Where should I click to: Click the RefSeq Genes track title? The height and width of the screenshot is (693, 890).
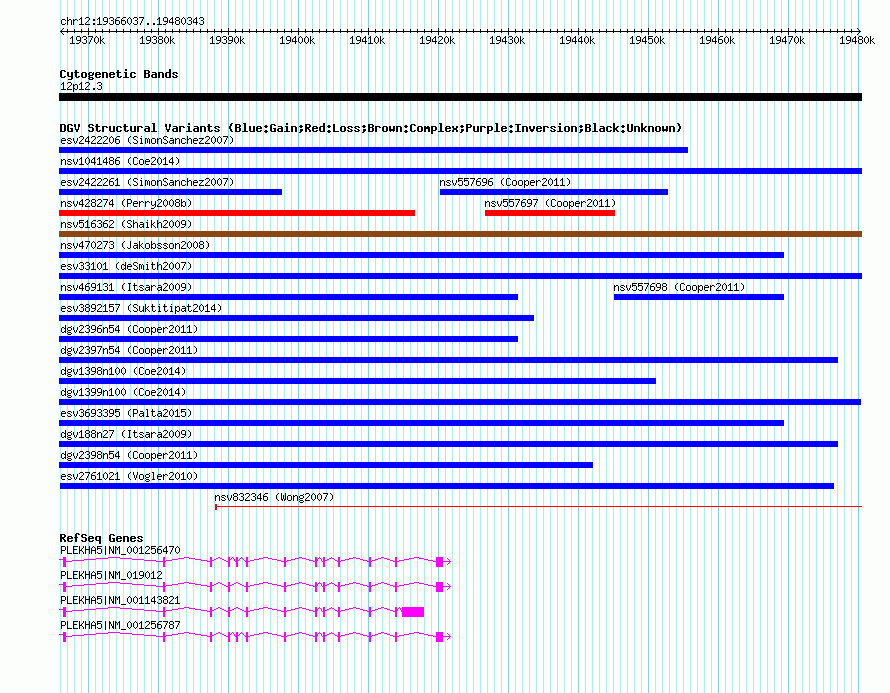[x=101, y=538]
